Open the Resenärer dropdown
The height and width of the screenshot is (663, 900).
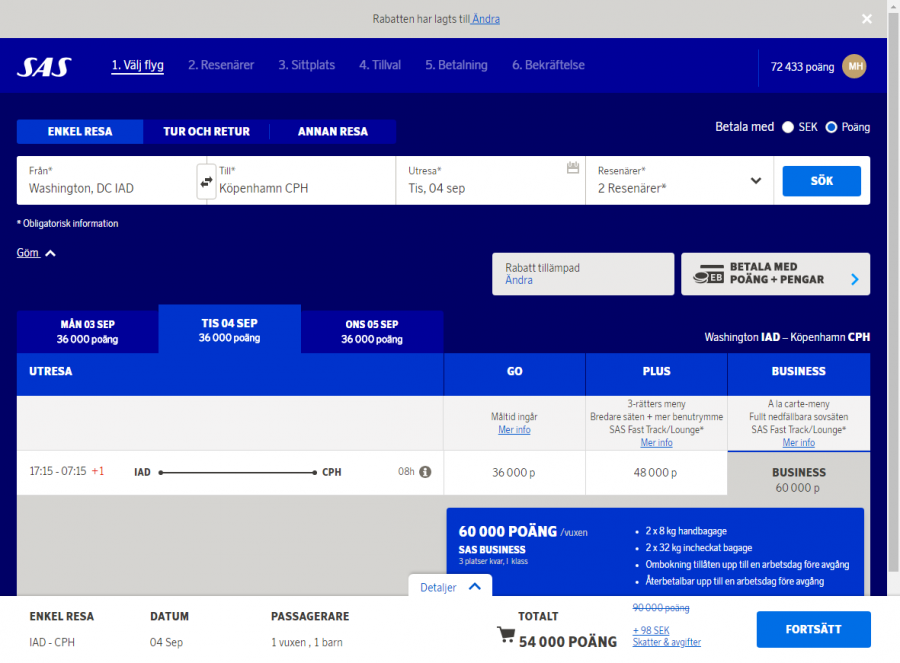tap(757, 181)
